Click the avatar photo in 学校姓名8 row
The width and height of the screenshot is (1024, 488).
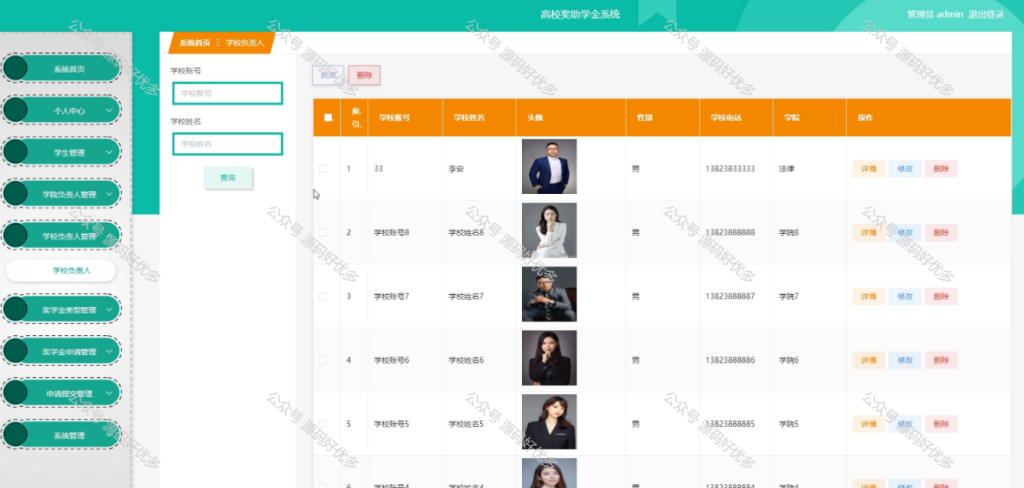549,231
